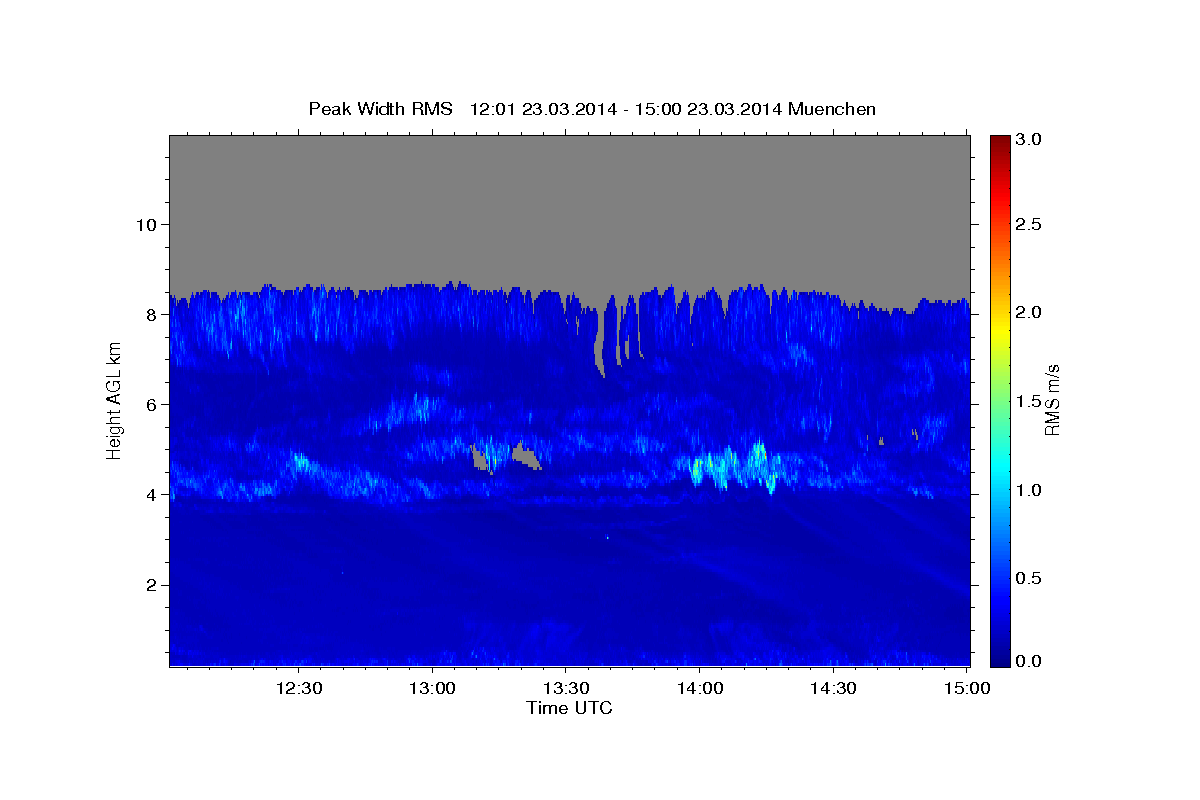Click the colorbar value '1.5'
Screen dimensions: 1200x800
click(x=1031, y=401)
